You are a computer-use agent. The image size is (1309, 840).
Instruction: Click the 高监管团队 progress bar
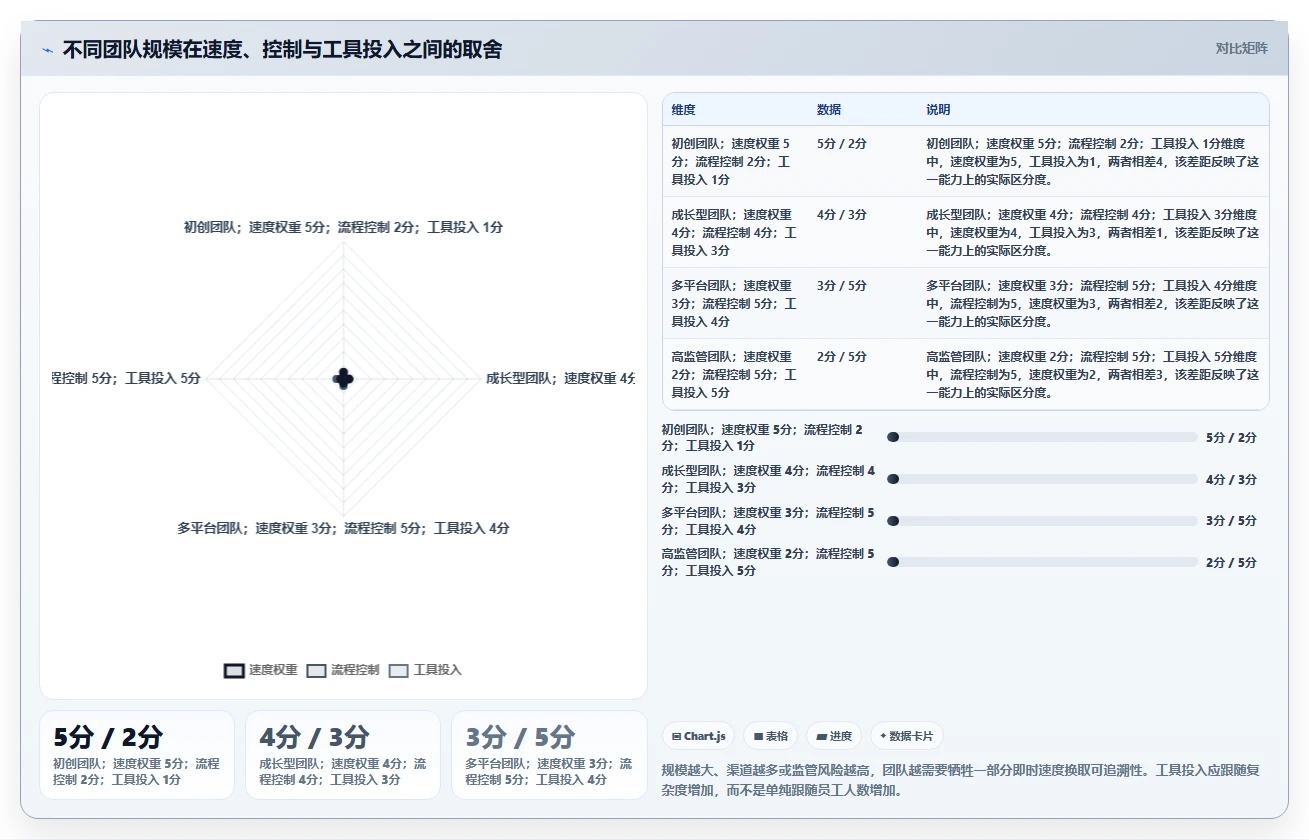click(1042, 562)
